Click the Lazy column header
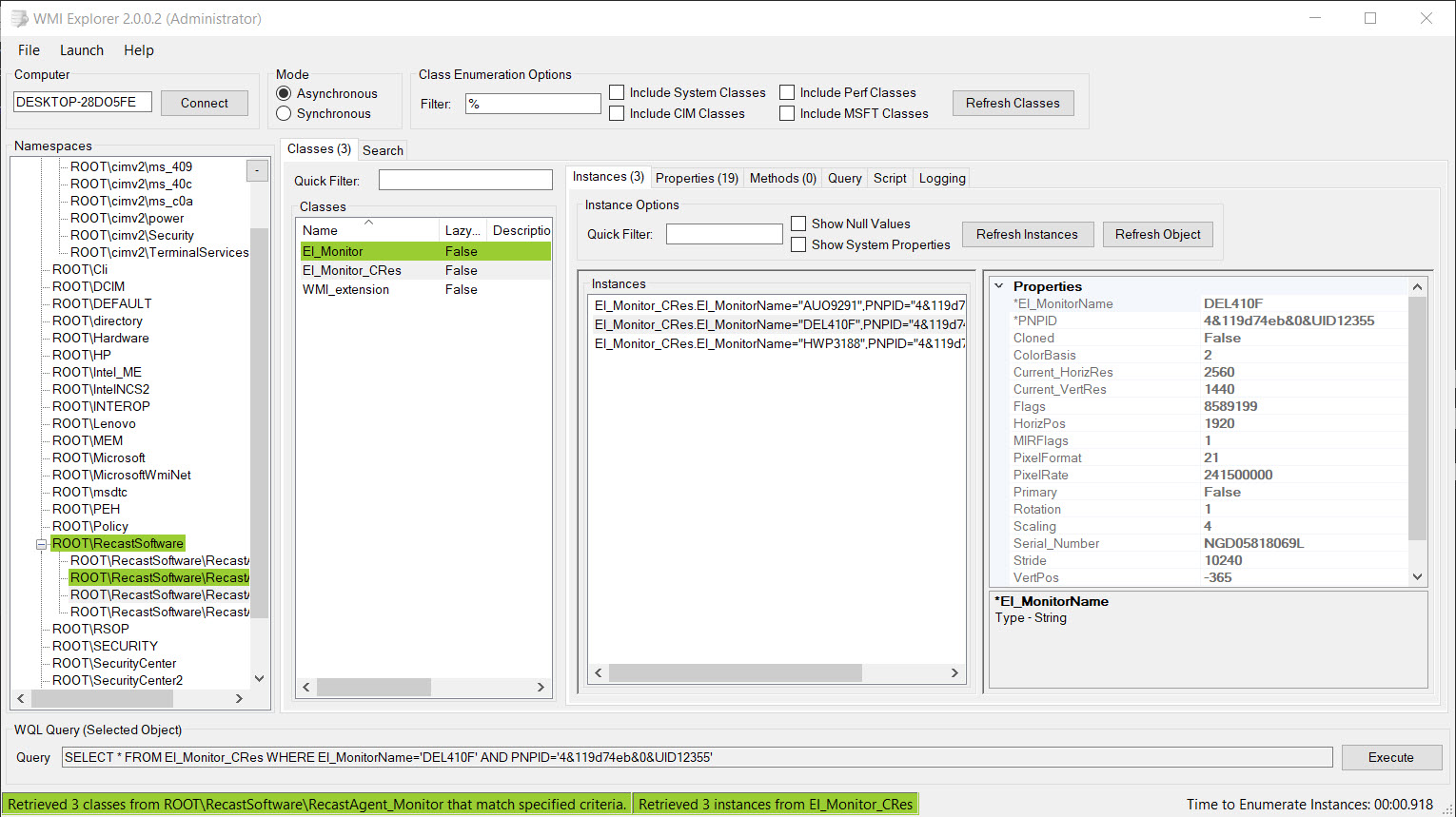The width and height of the screenshot is (1456, 817). tap(462, 230)
